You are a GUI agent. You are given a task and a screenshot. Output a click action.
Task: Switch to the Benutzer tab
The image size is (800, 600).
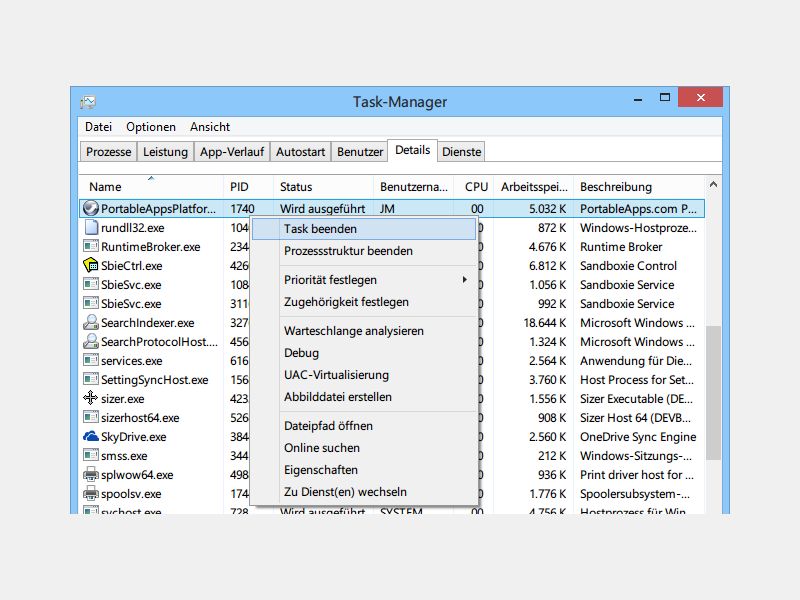[360, 152]
